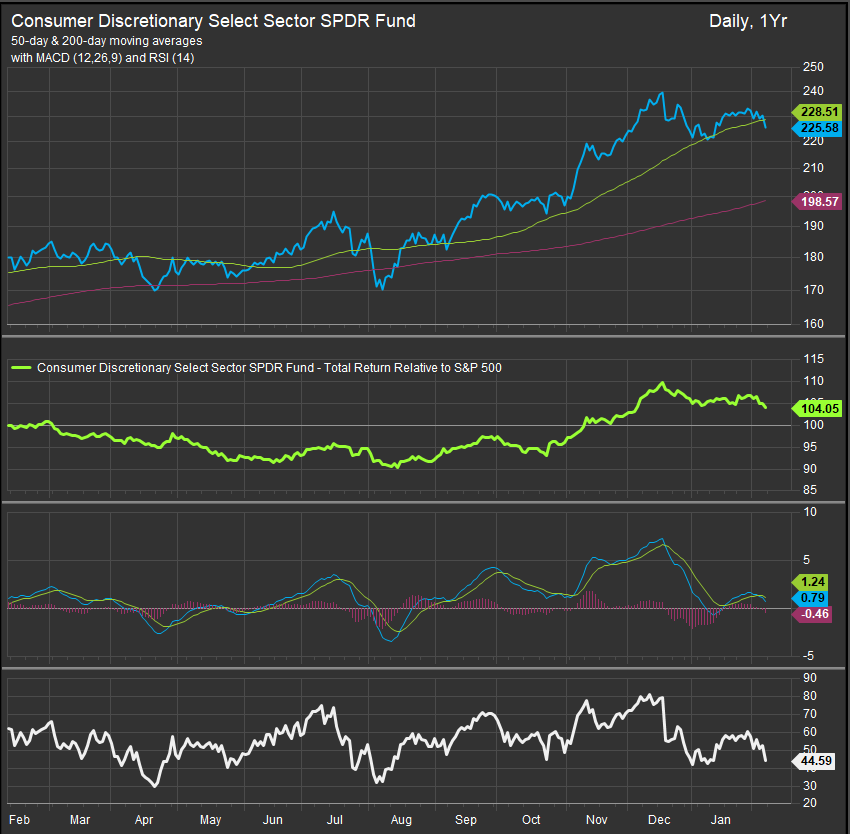This screenshot has width=850, height=834.
Task: Click the 30 RSI axis label
Action: pos(809,785)
